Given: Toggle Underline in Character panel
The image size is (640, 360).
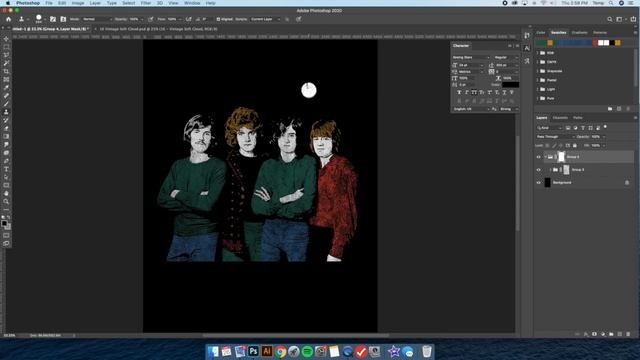Looking at the screenshot, I should point(504,93).
